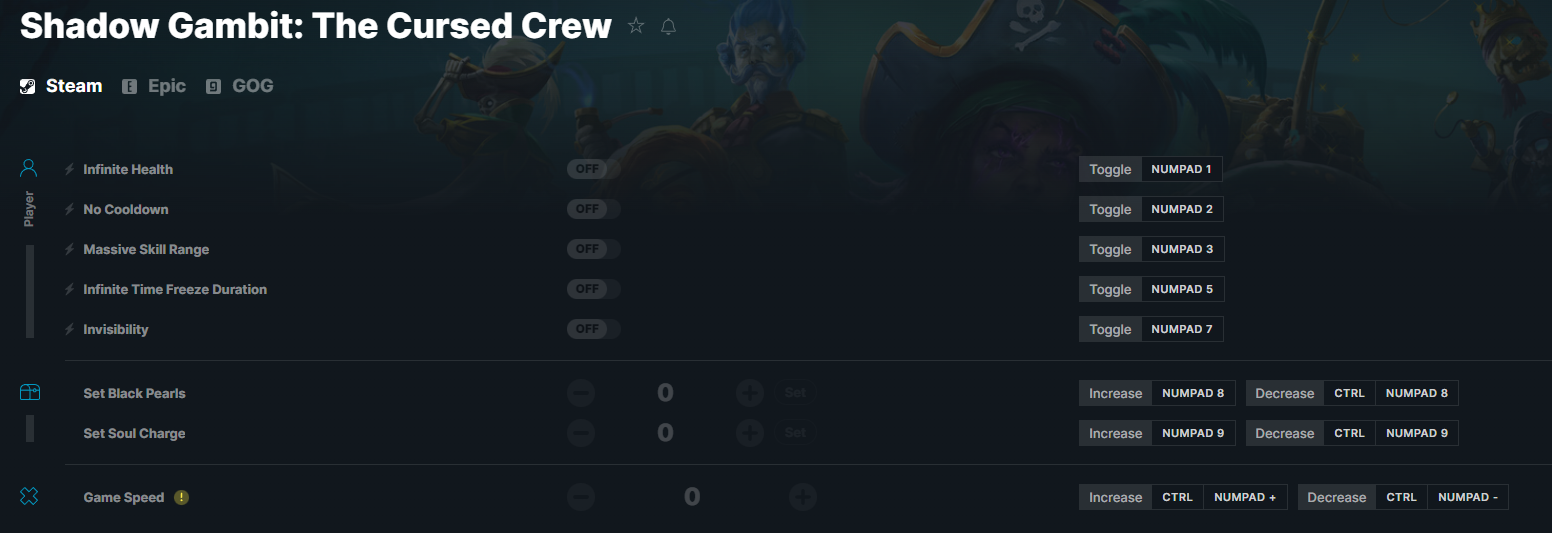Screen dimensions: 1552x533
Task: Enable the No Cooldown switch
Action: pos(593,209)
